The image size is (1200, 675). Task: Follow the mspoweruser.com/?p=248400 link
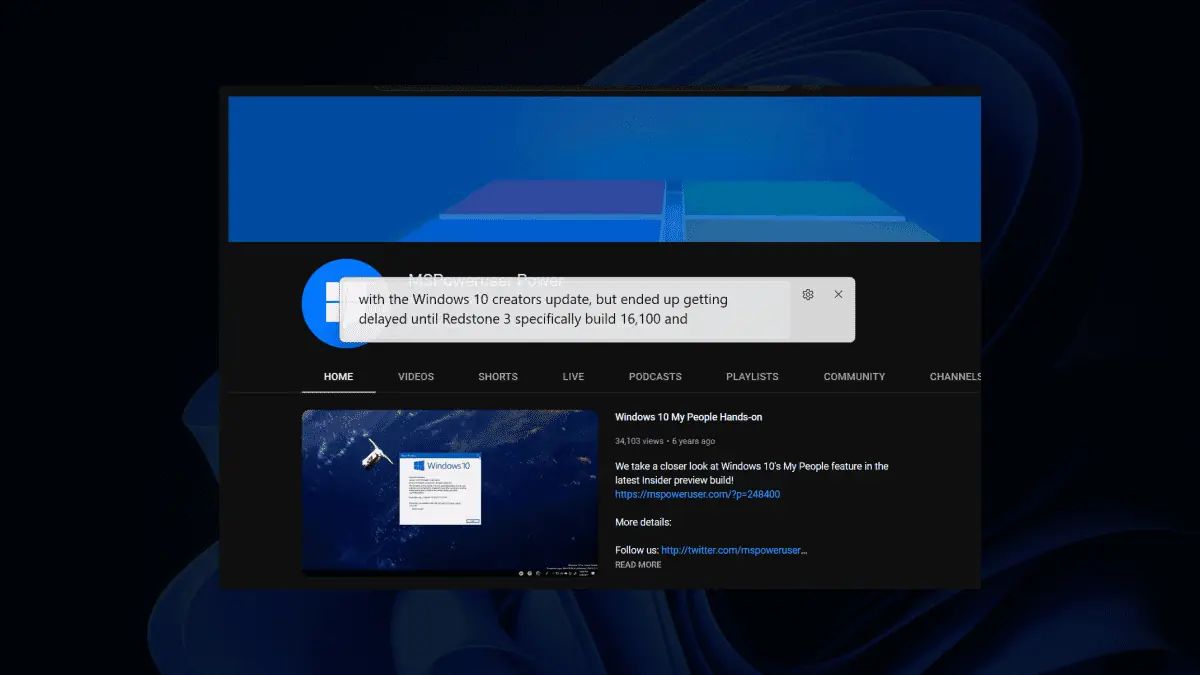click(697, 494)
